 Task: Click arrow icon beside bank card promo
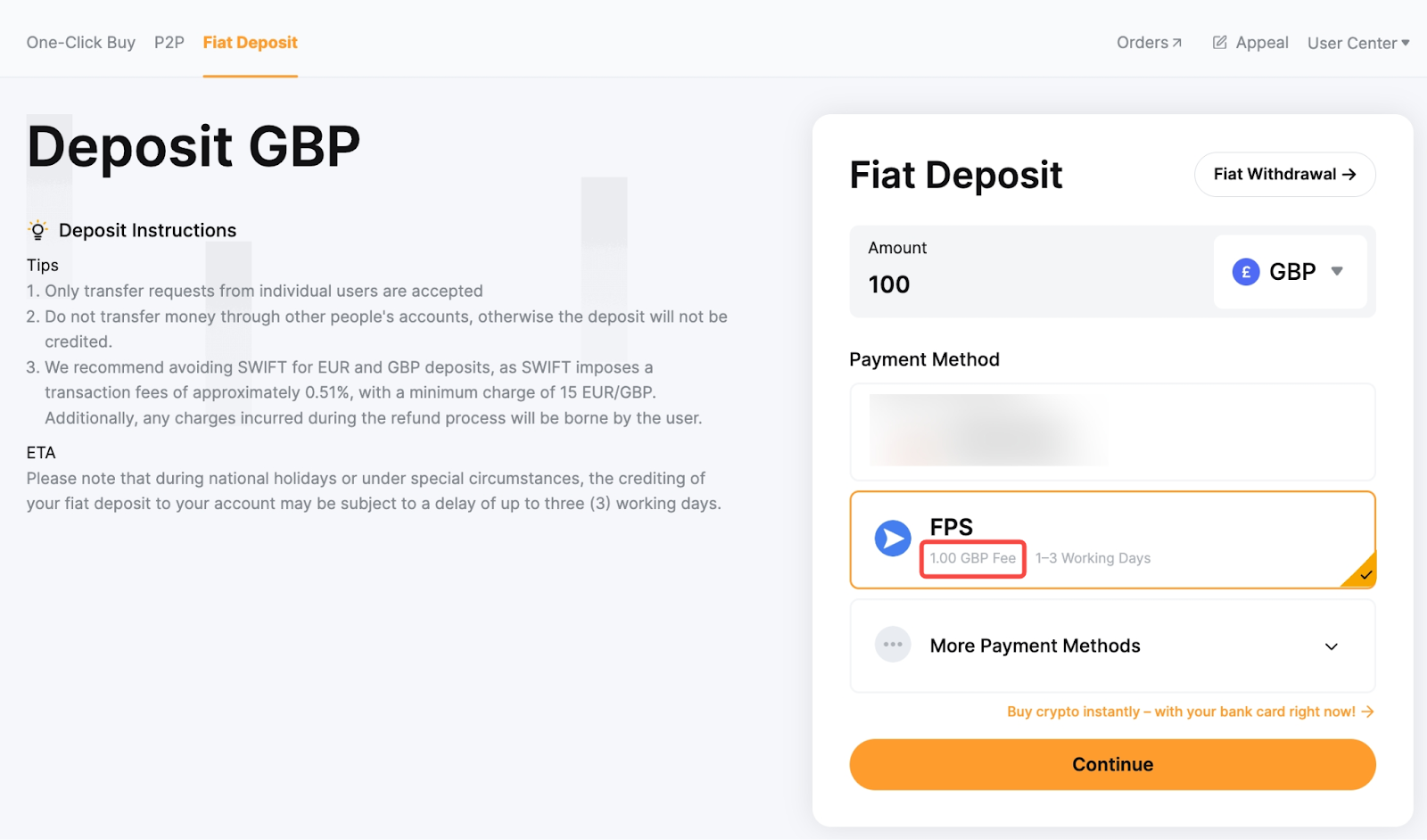(x=1367, y=712)
